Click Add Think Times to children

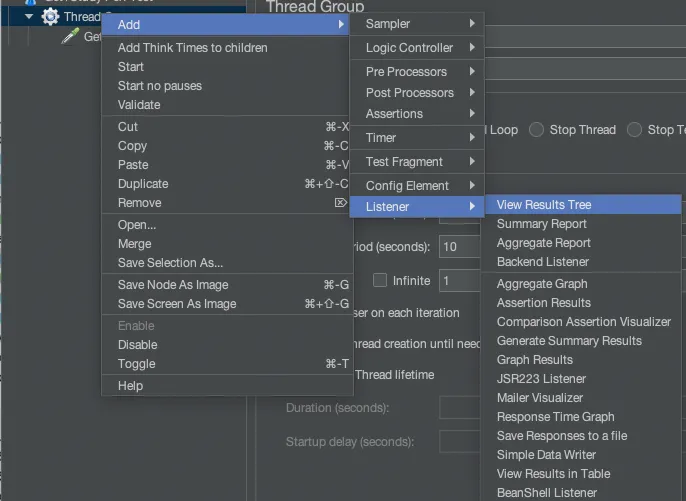click(x=192, y=48)
